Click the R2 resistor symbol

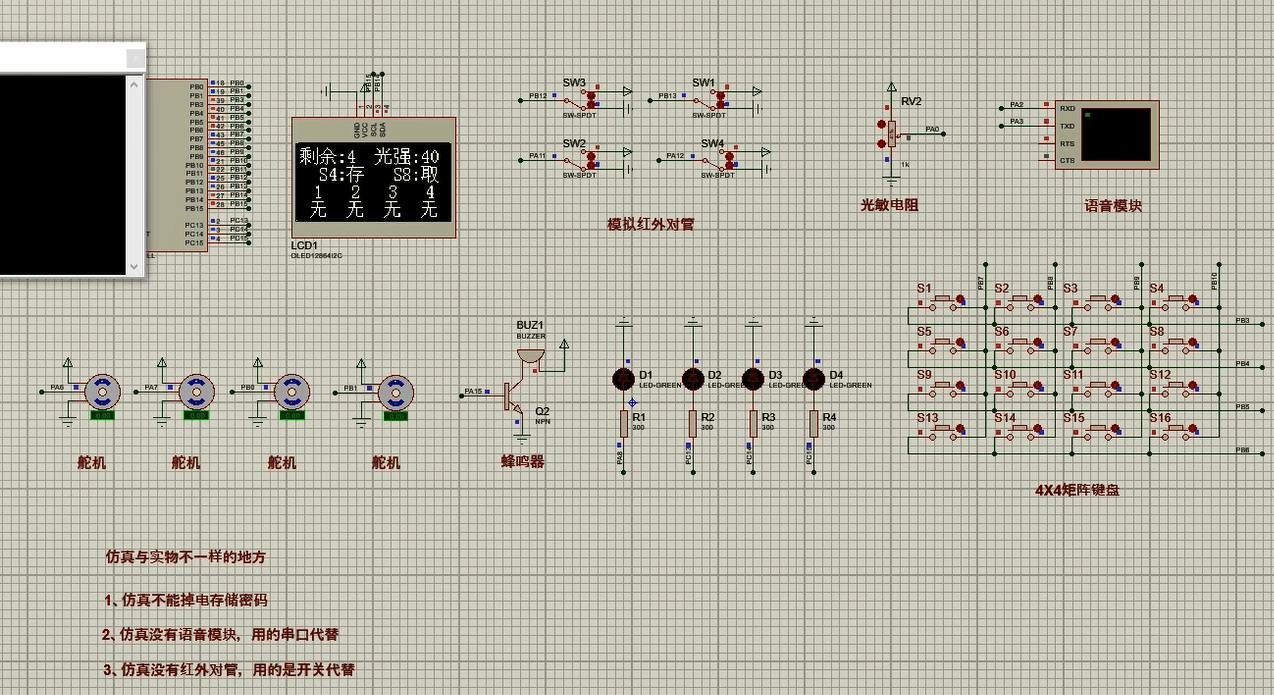point(692,423)
